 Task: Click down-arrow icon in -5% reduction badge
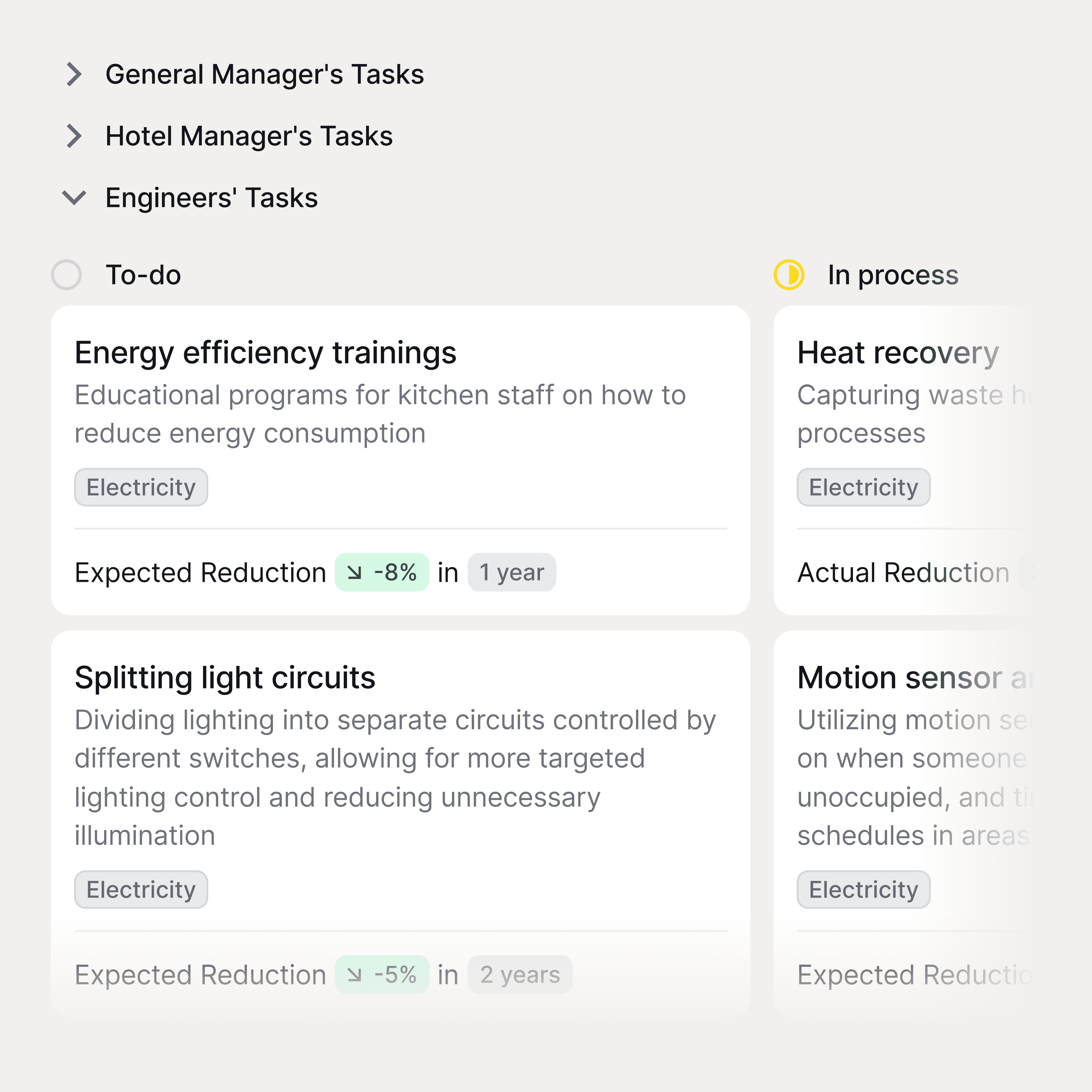(x=354, y=974)
